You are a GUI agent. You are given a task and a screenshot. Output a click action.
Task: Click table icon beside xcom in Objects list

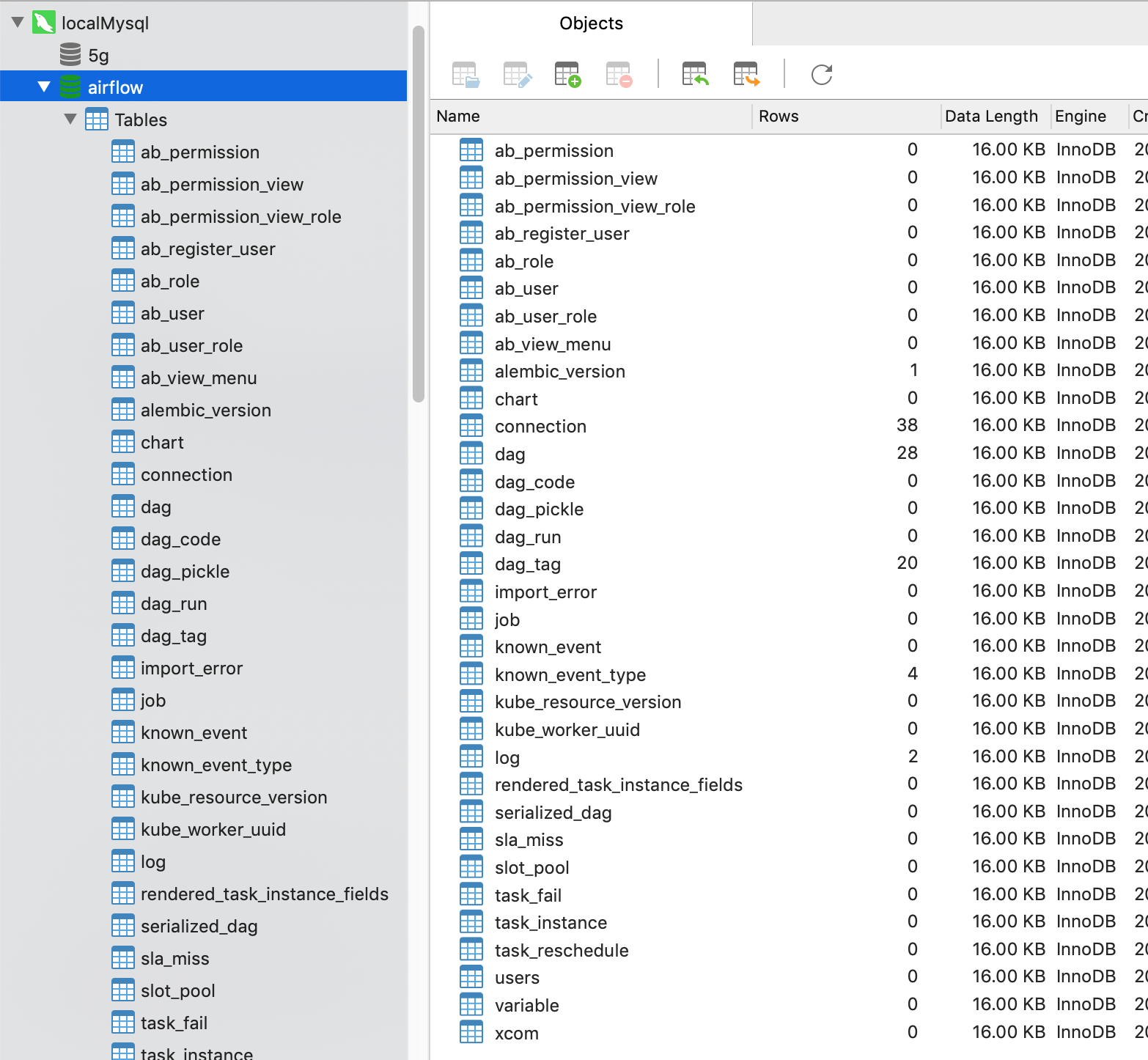(x=471, y=1033)
